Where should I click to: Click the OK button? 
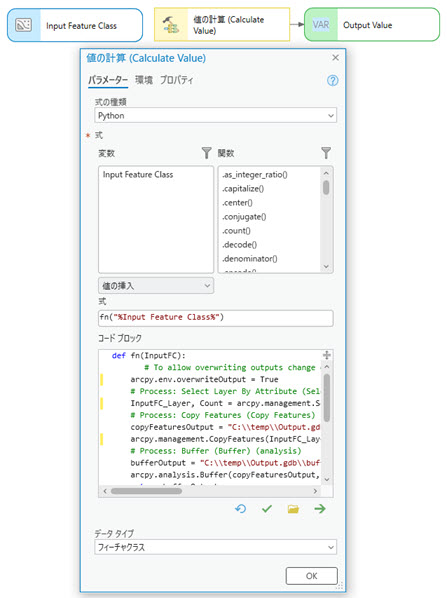pos(312,576)
